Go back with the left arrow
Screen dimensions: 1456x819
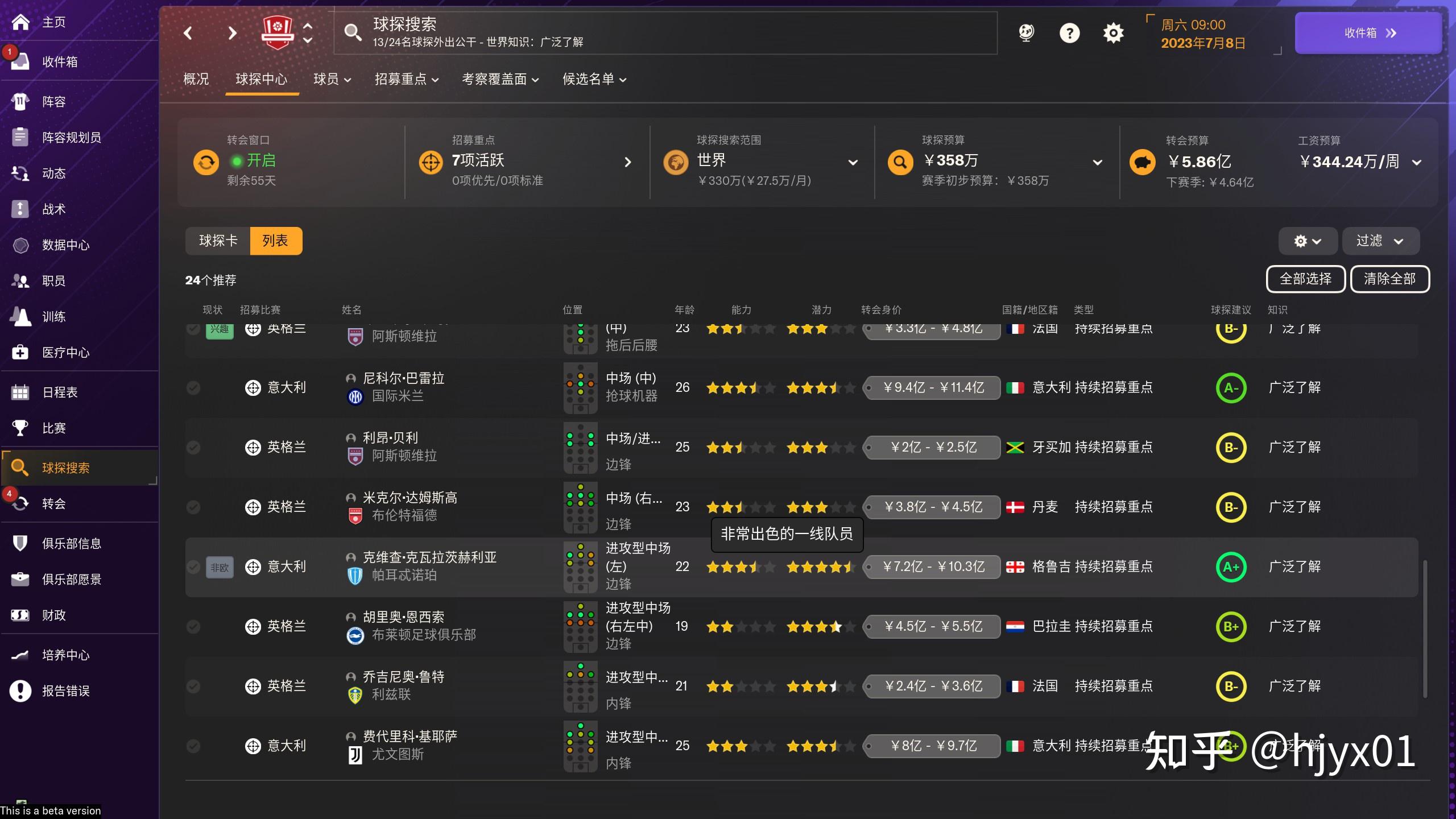(x=188, y=33)
